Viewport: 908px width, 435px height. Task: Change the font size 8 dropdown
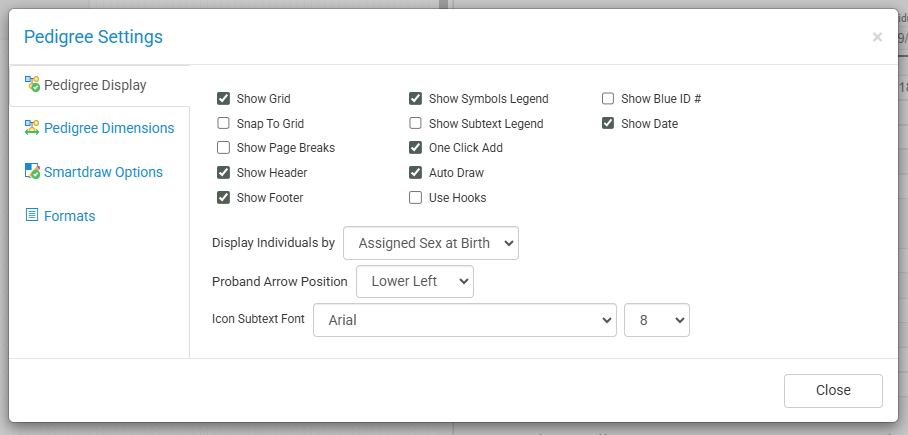pyautogui.click(x=657, y=321)
